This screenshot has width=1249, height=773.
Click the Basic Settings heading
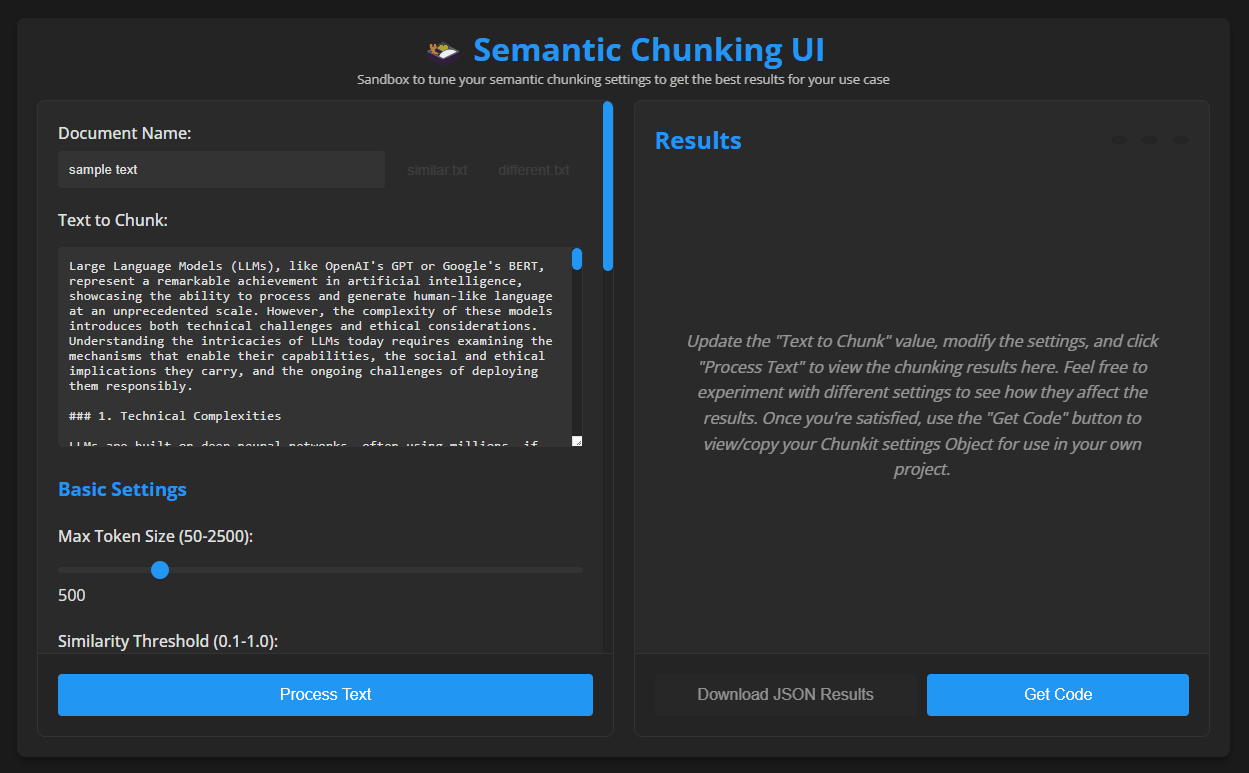click(x=122, y=489)
